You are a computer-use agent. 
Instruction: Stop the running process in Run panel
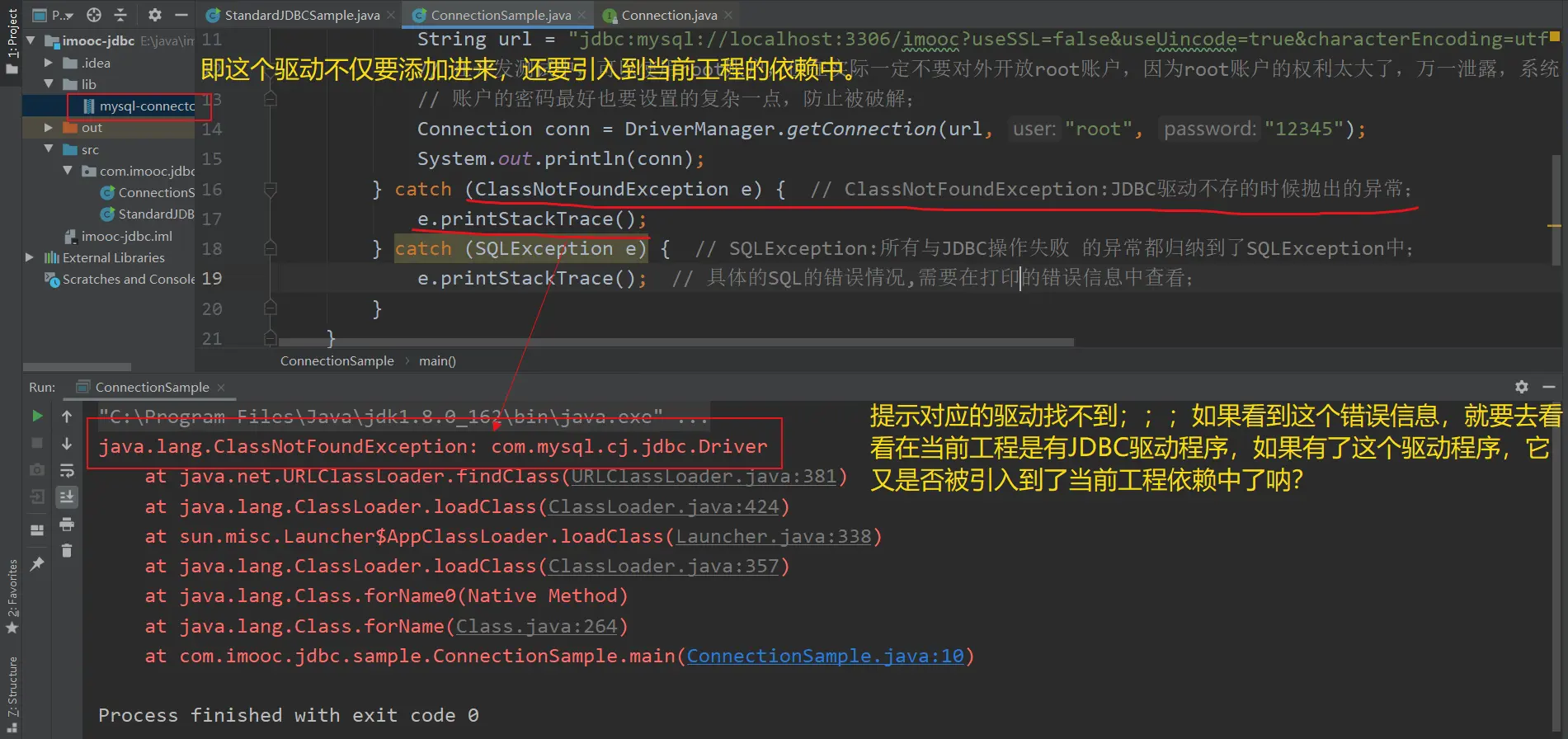(37, 444)
